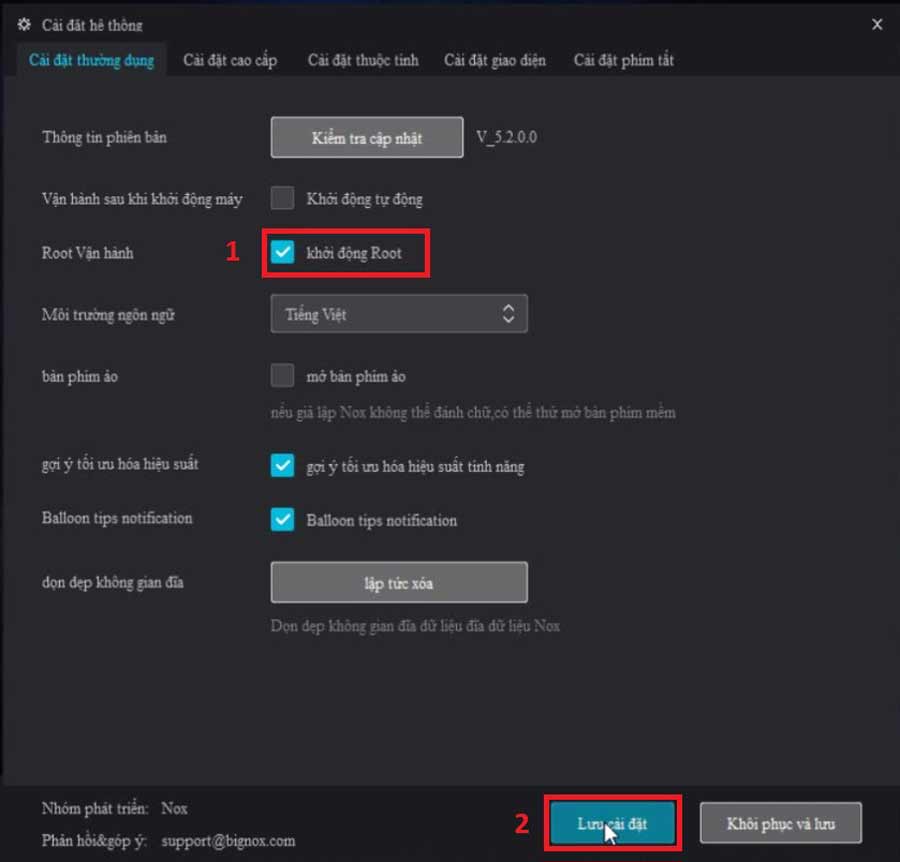Disable gợi ý tối ưu hóa hiệu suất checkbox
This screenshot has height=862, width=900.
283,465
